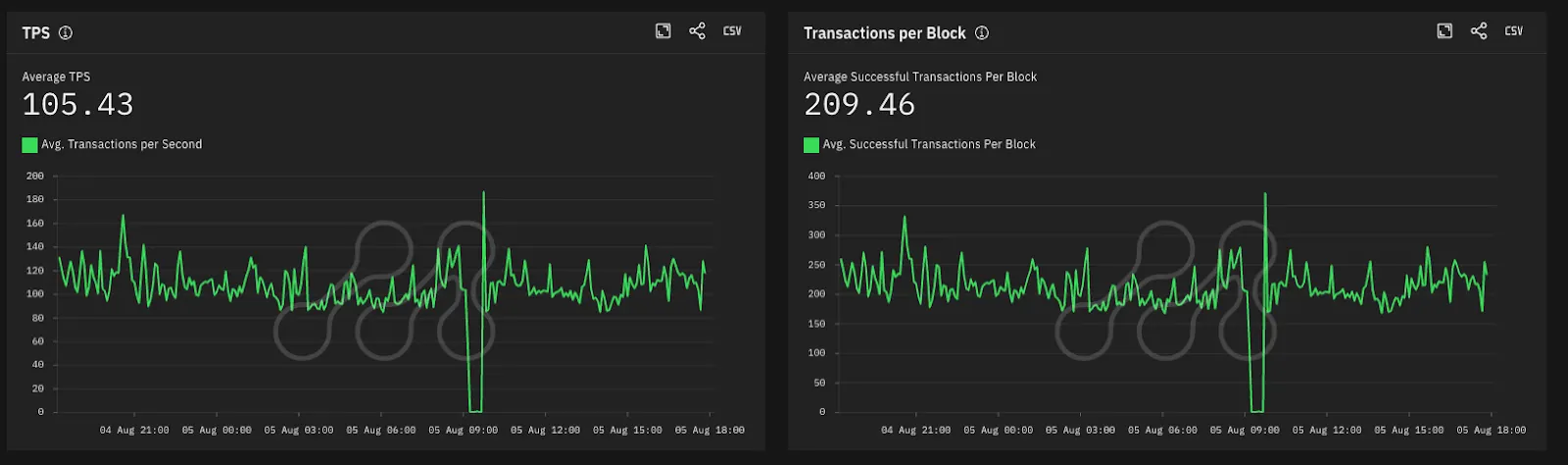Maximize the Transactions per Block chart
The width and height of the screenshot is (1568, 465).
(1445, 31)
